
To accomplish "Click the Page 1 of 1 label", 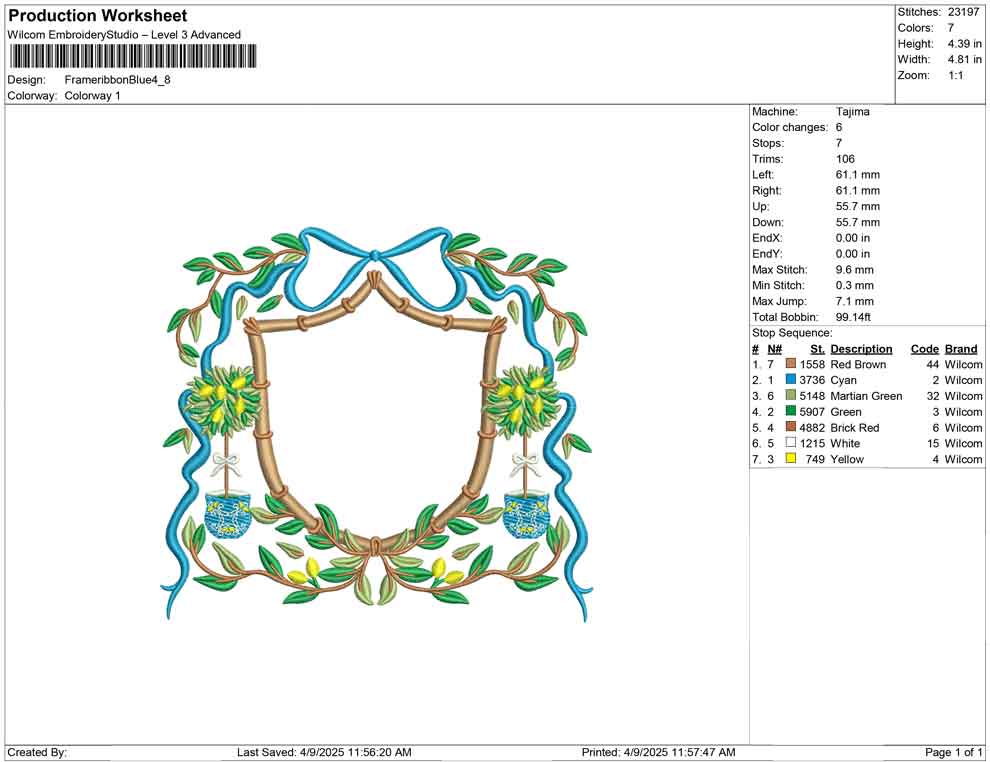I will coord(954,752).
